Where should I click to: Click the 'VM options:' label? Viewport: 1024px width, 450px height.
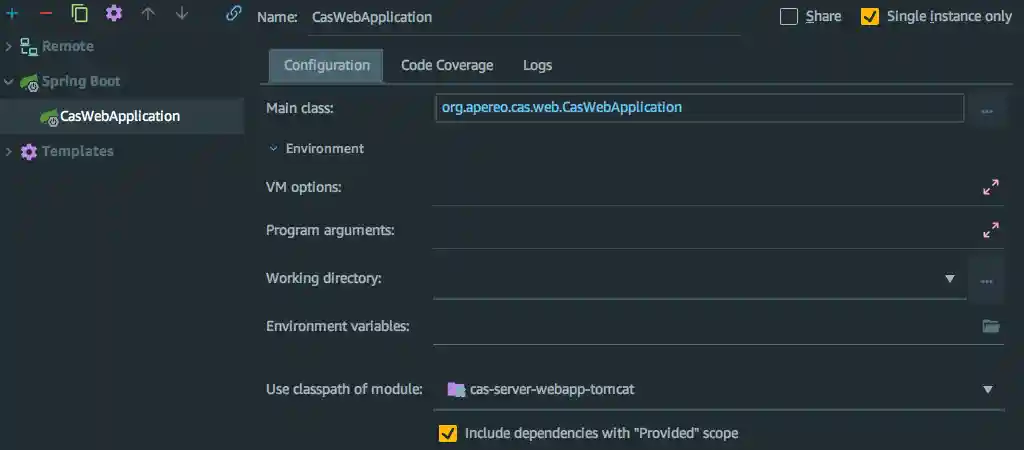tap(304, 188)
